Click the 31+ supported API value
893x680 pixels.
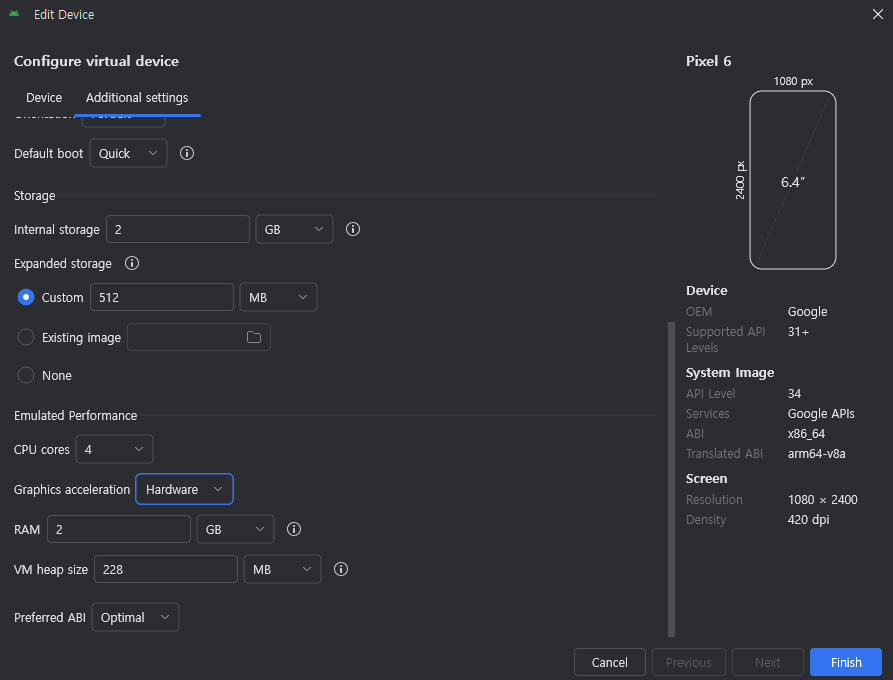[x=798, y=331]
